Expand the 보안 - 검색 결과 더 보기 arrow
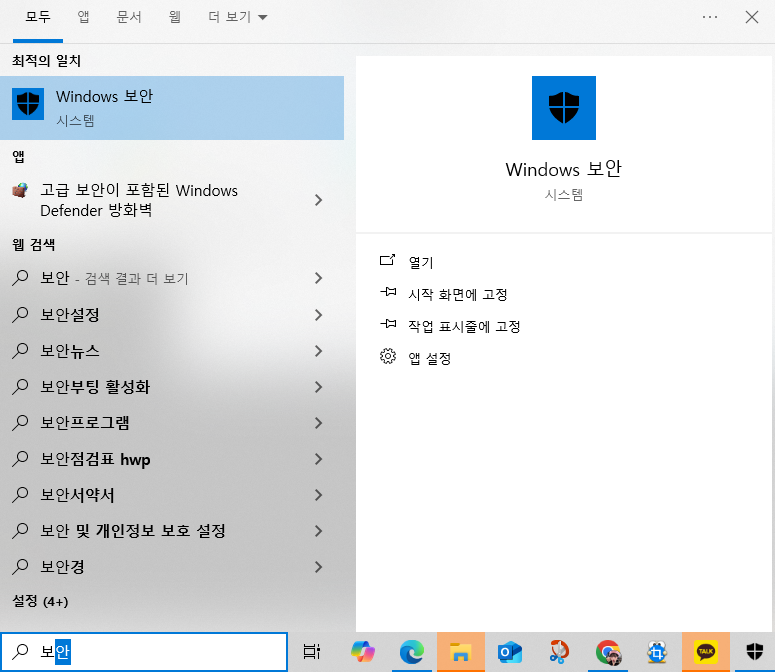 tap(318, 278)
